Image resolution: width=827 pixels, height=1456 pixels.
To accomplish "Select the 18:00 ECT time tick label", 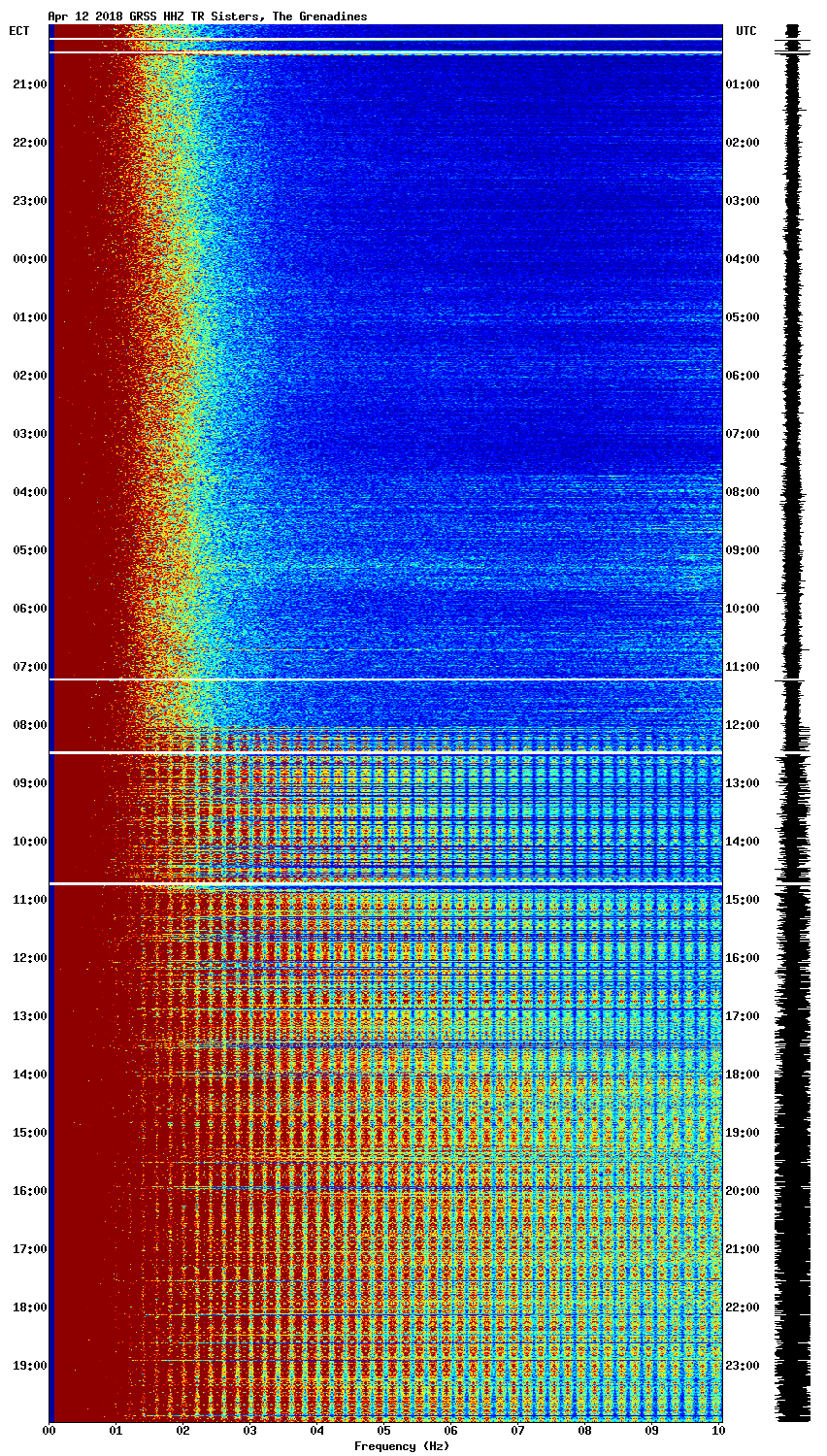I will 29,1307.
